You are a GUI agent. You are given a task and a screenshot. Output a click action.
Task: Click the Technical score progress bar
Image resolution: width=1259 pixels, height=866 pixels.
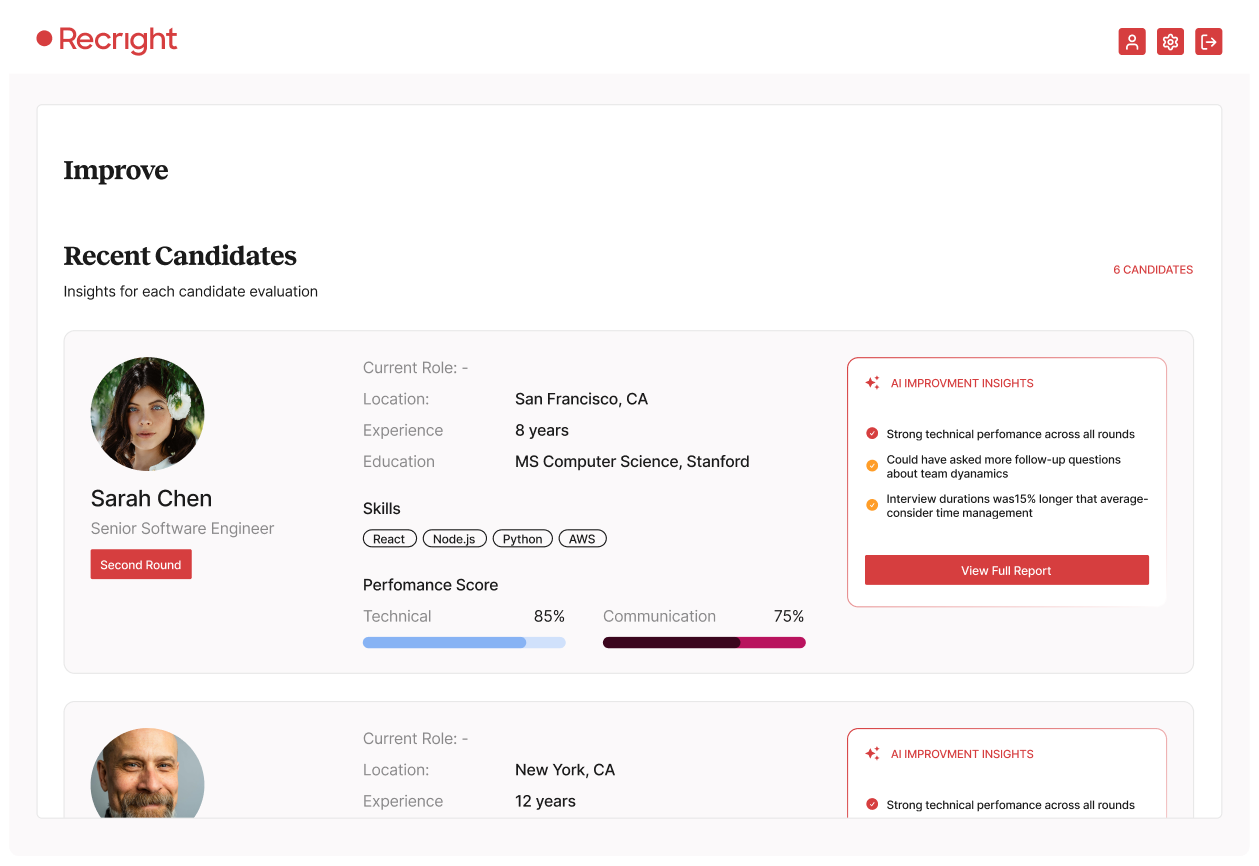coord(464,643)
